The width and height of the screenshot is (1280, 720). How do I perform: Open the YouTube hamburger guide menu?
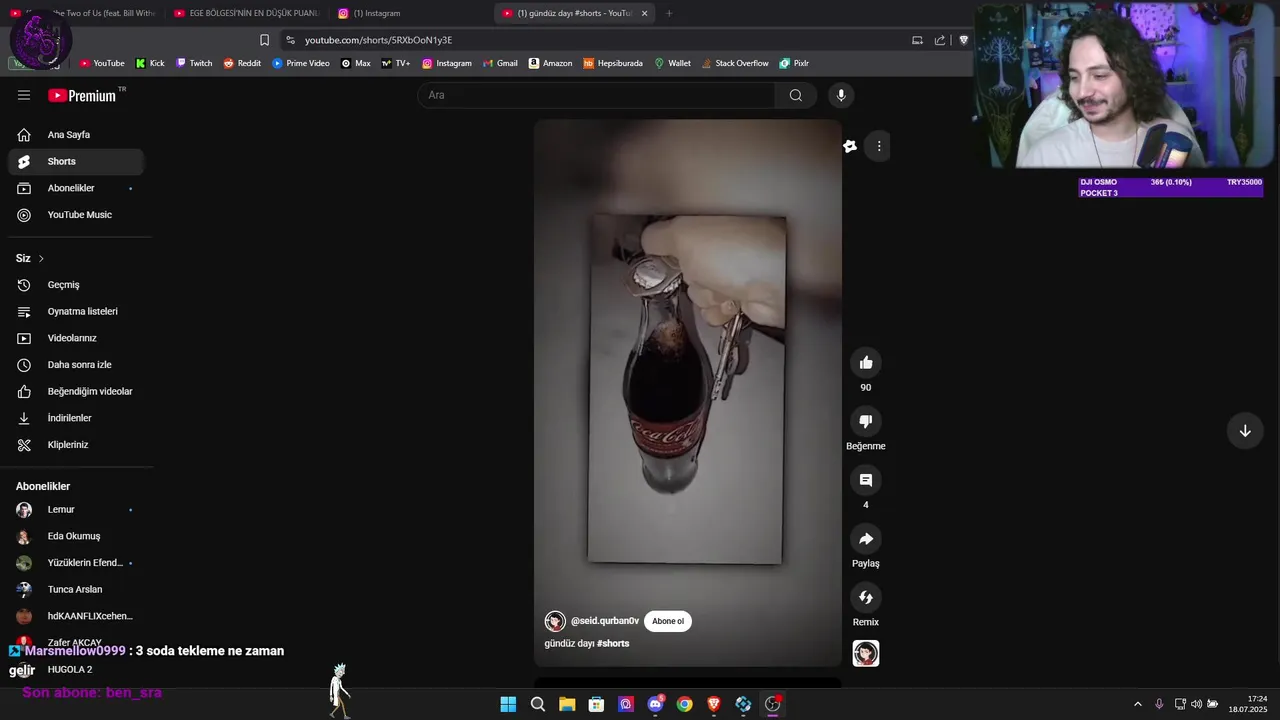(24, 95)
